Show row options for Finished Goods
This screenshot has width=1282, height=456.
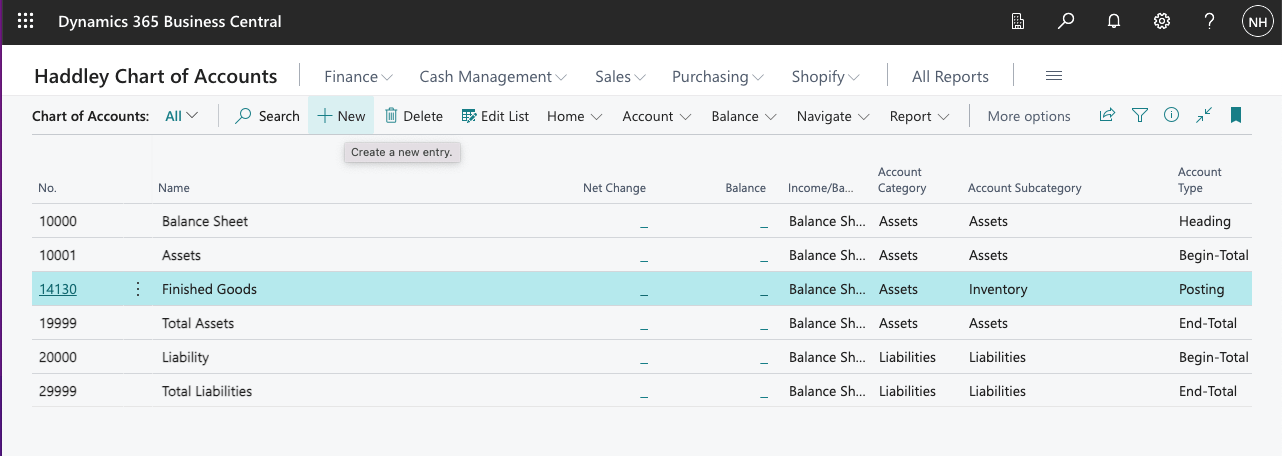[138, 289]
